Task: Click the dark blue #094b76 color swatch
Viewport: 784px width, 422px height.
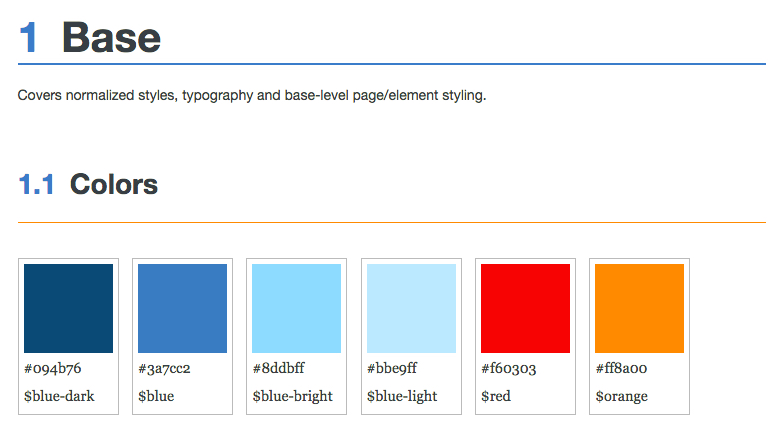Action: pos(68,308)
